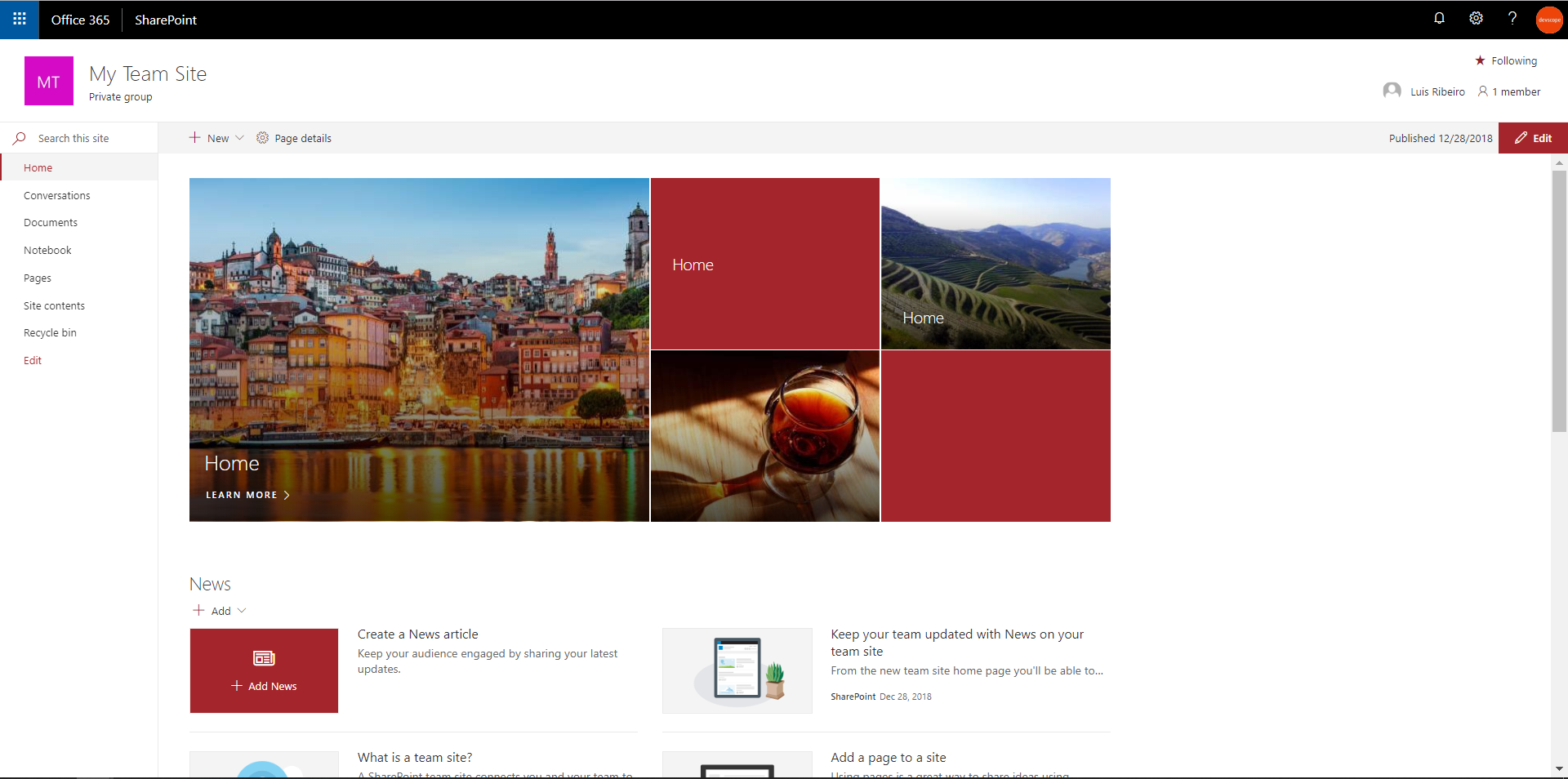Toggle Following for this site
This screenshot has width=1568, height=779.
[x=1506, y=60]
